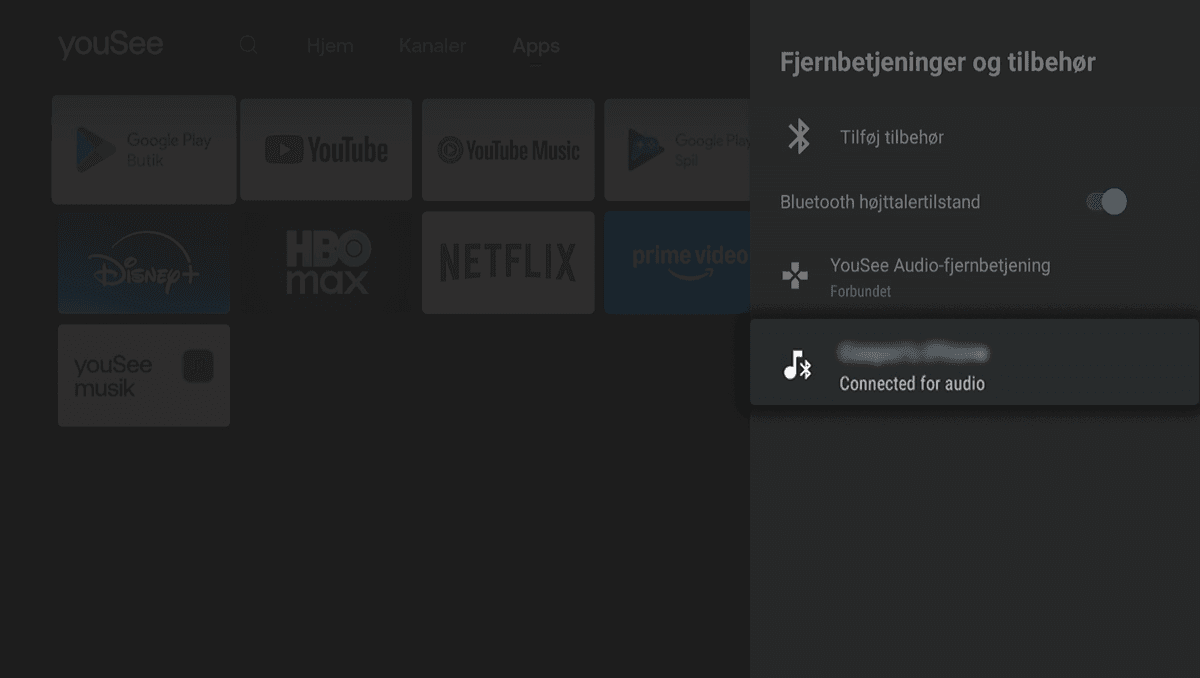Click Fjernbetjeninger og tilbehør heading
Screen dimensions: 1200x678
click(x=938, y=62)
